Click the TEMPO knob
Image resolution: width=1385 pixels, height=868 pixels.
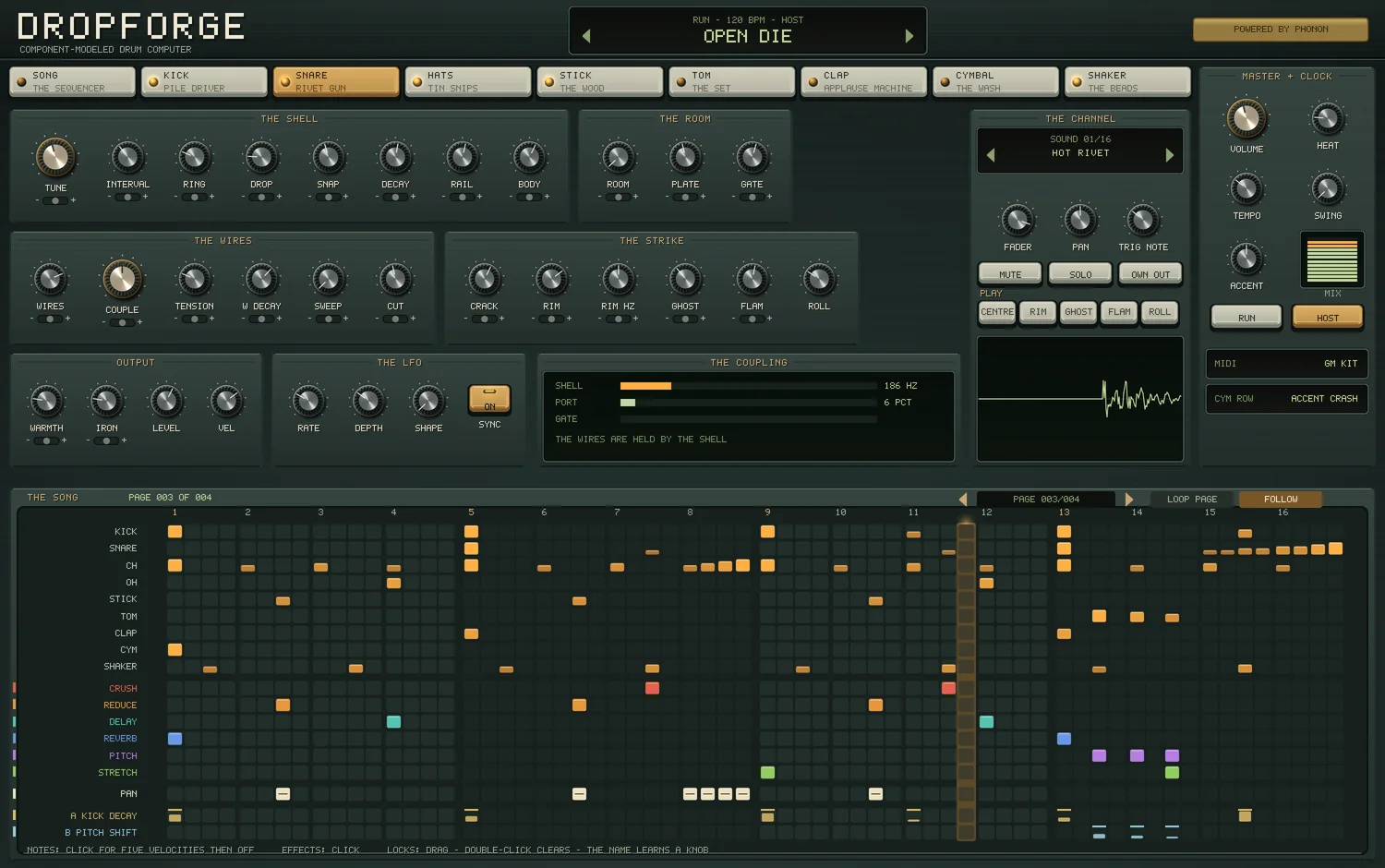pyautogui.click(x=1246, y=188)
